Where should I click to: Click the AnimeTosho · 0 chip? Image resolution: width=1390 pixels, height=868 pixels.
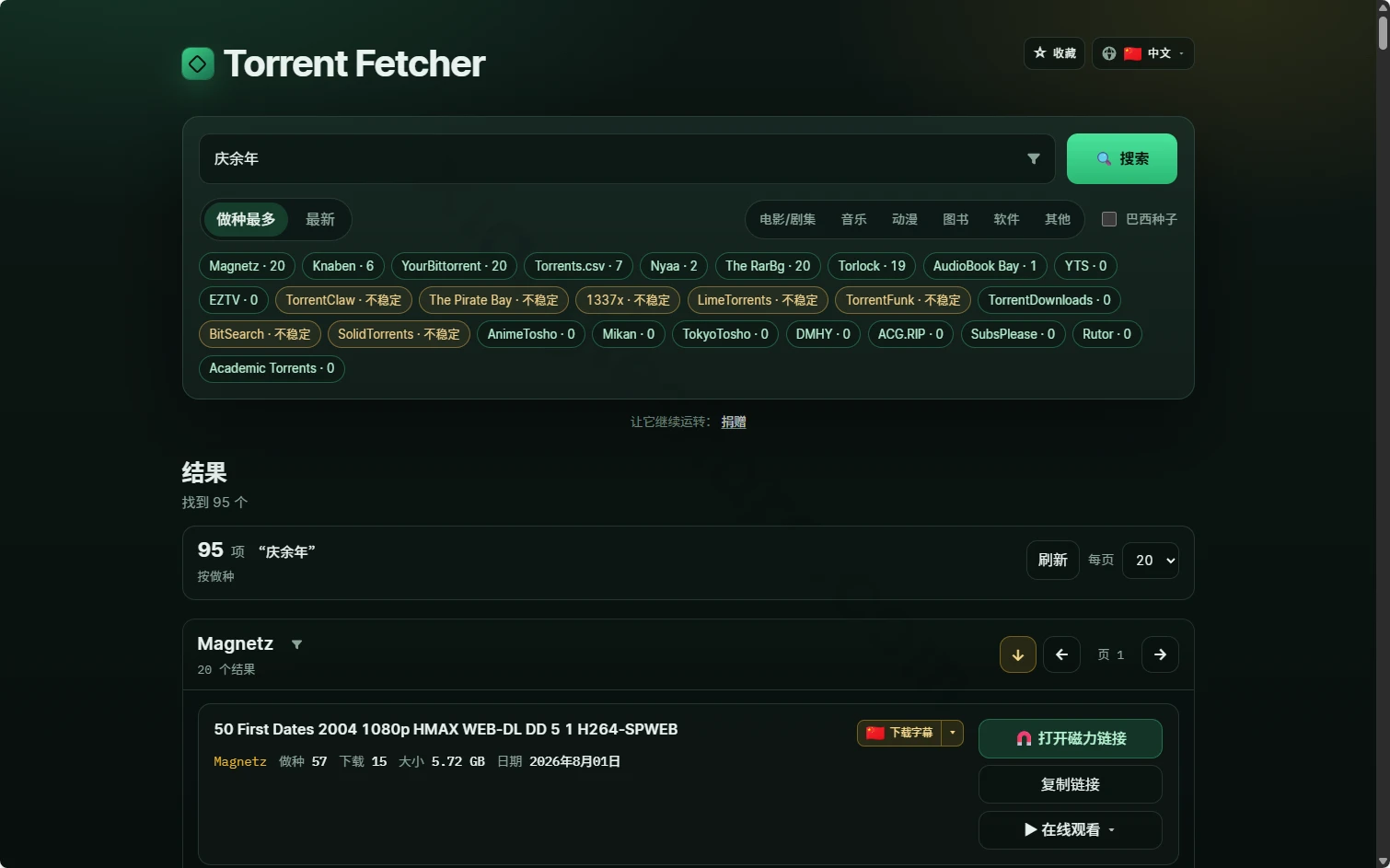[x=531, y=334]
